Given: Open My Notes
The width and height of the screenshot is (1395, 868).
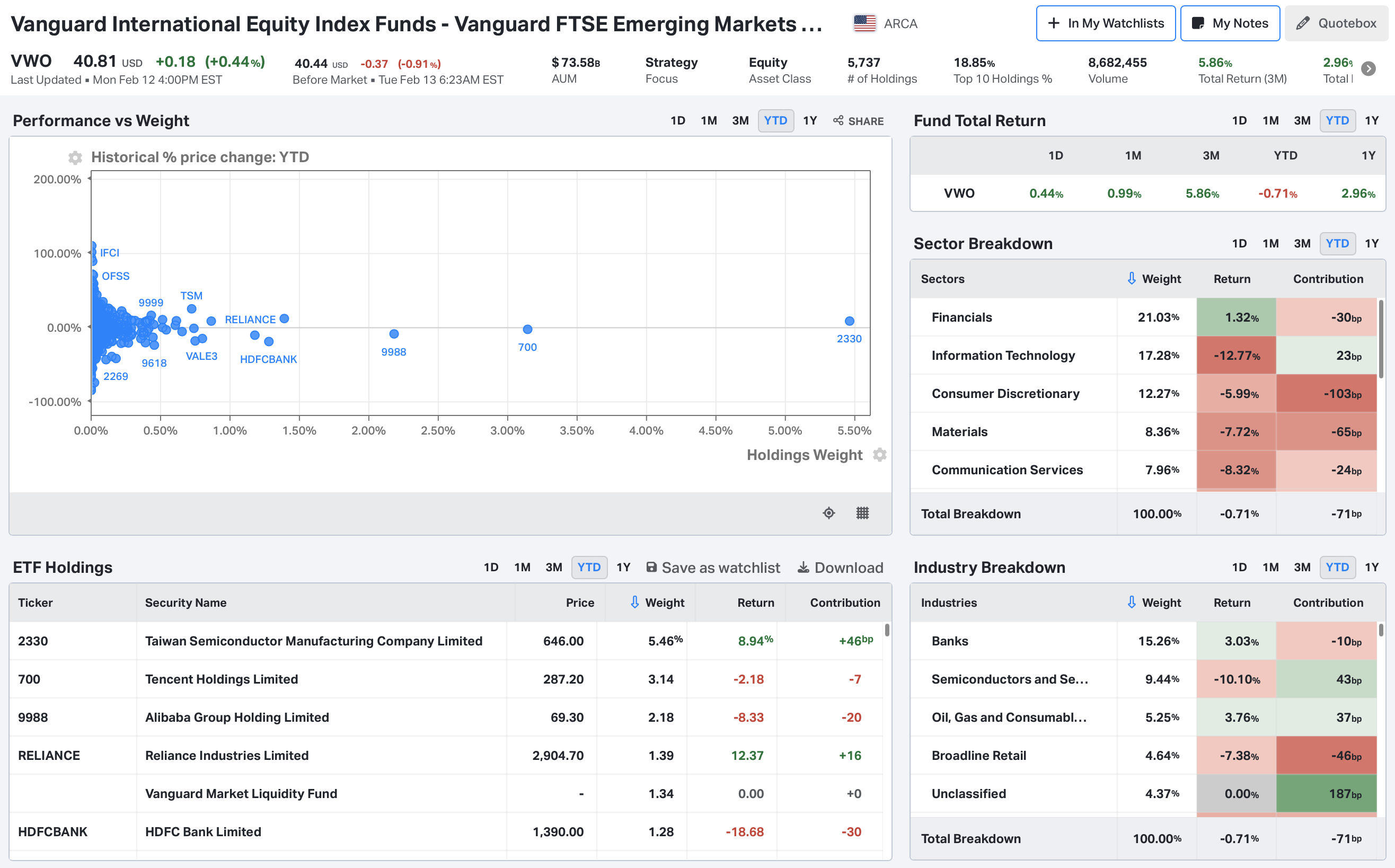Looking at the screenshot, I should (1230, 23).
